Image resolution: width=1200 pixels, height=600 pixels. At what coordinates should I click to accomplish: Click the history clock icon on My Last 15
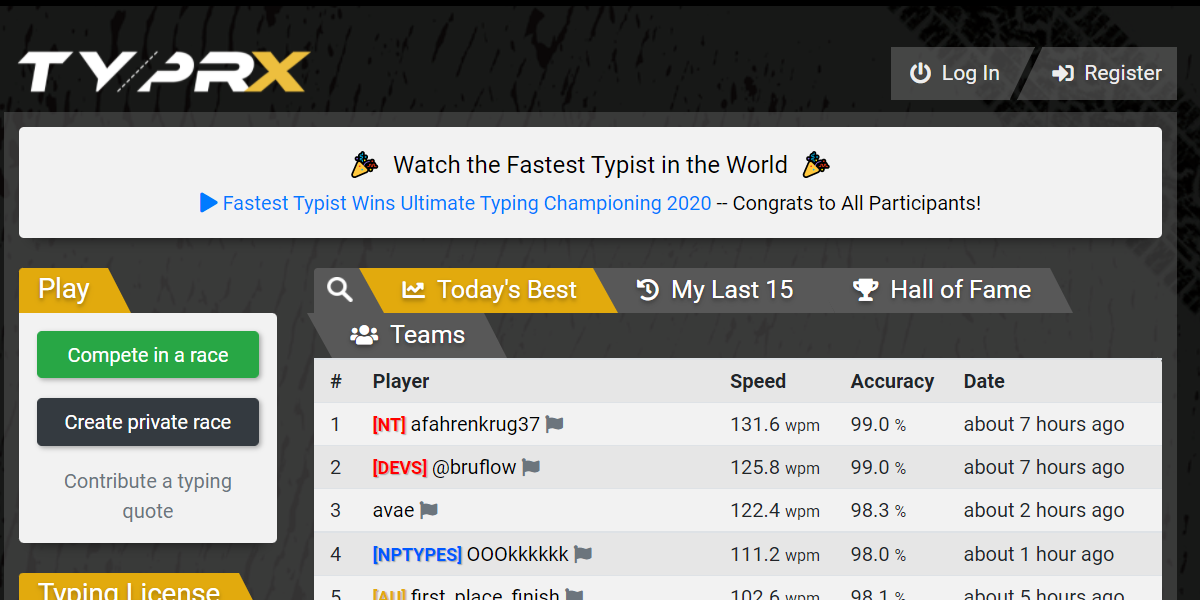tap(646, 290)
